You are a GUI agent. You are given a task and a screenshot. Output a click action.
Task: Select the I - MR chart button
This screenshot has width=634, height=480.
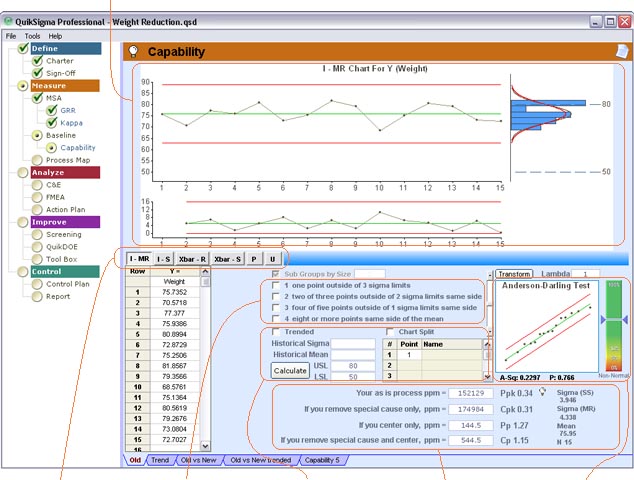pyautogui.click(x=139, y=259)
